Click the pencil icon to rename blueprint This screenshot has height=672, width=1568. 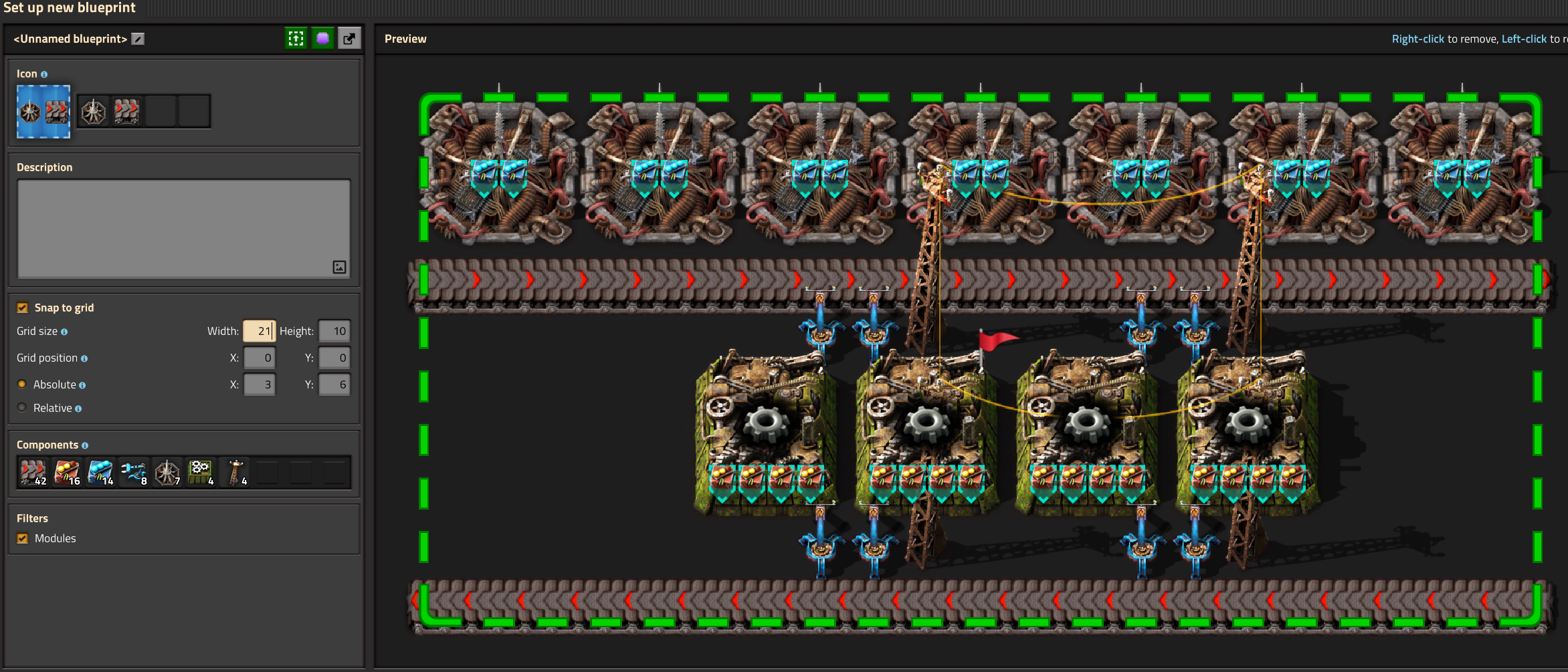[x=138, y=39]
